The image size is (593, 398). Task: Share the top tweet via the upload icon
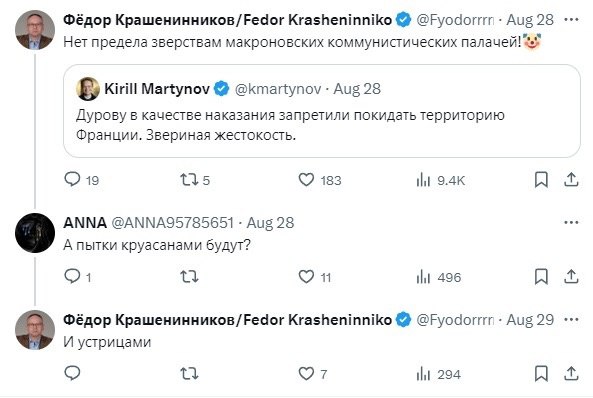coord(571,180)
